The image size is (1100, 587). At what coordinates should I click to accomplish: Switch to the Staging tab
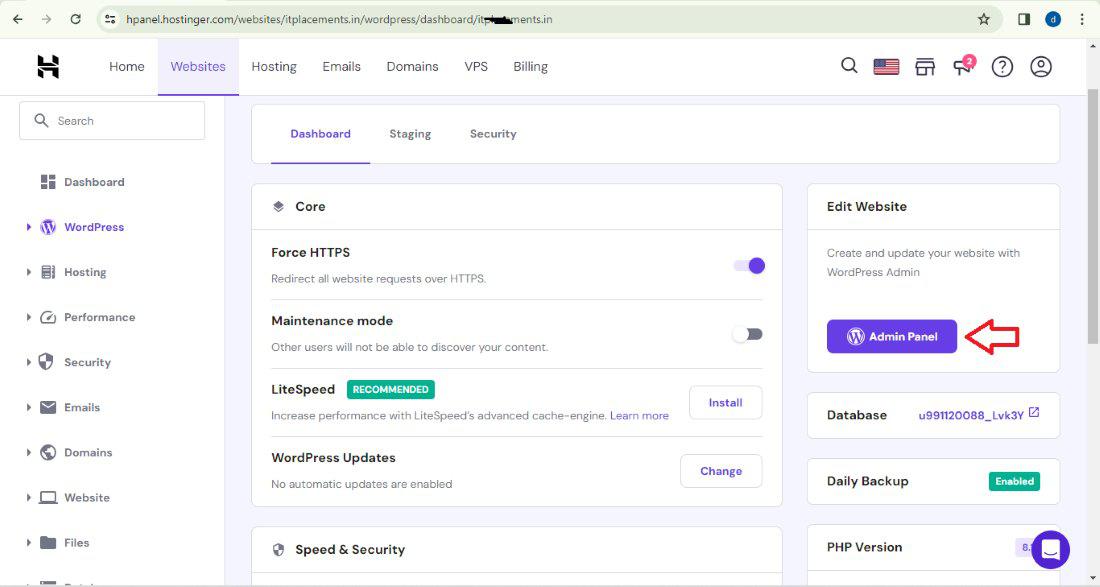coord(410,134)
